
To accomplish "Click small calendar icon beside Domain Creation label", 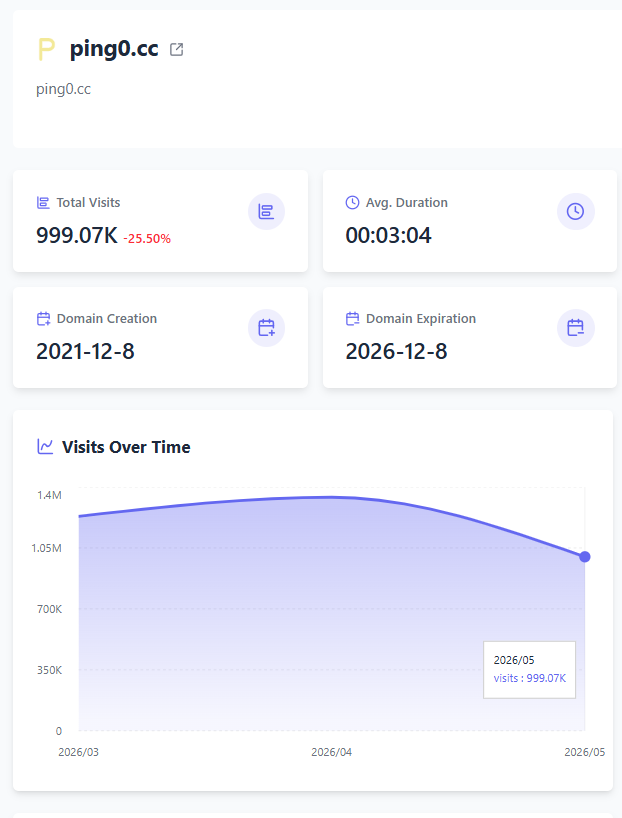I will pos(43,319).
